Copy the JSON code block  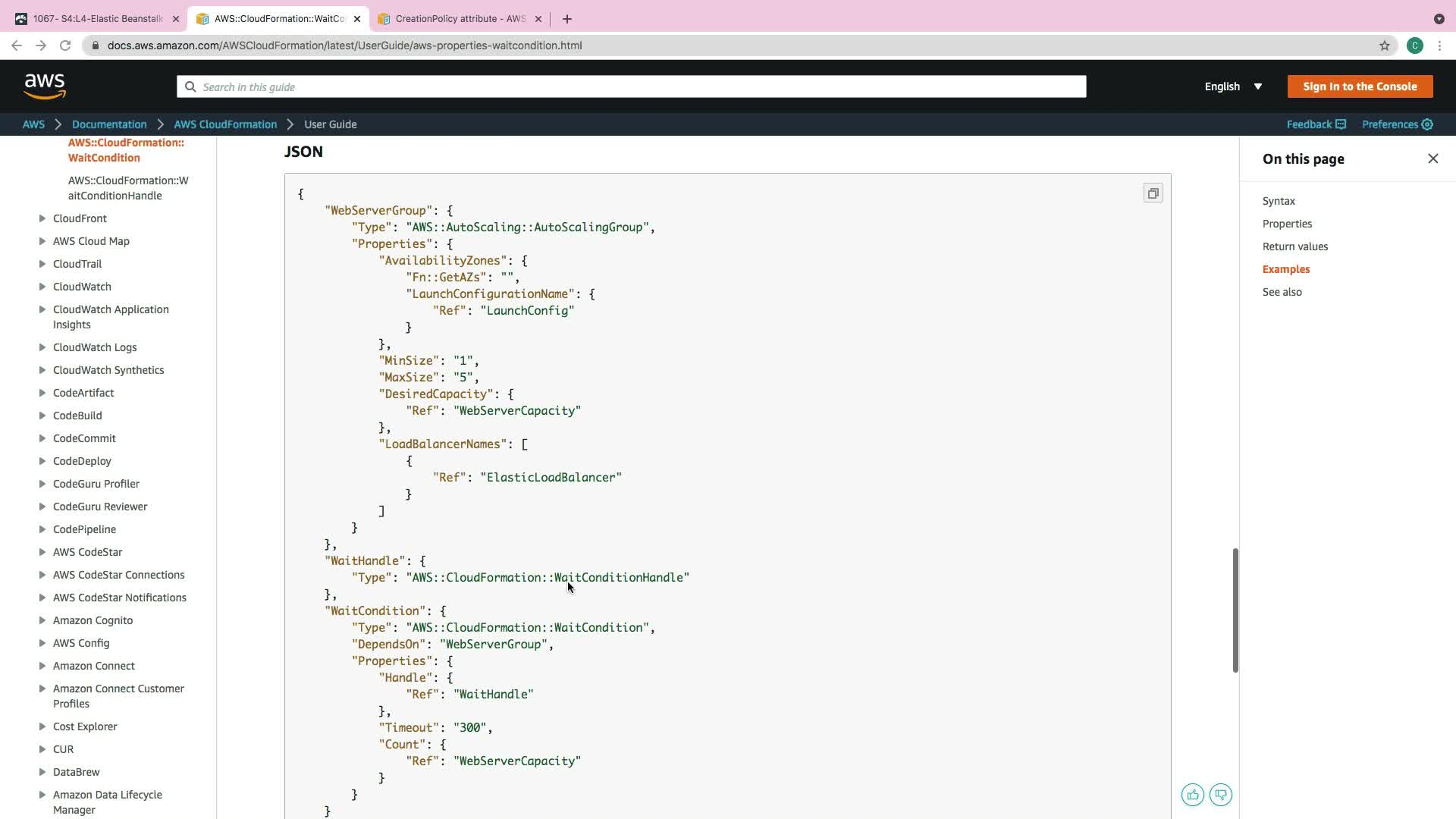click(1153, 193)
